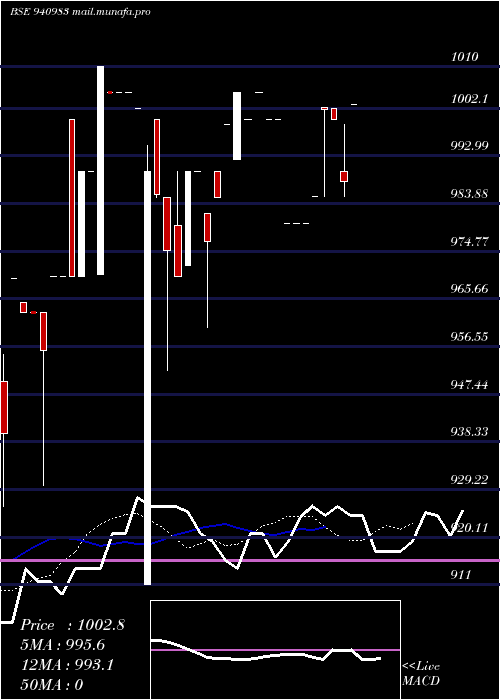Select the 1010 price axis label
The height and width of the screenshot is (700, 500).
pyautogui.click(x=465, y=57)
